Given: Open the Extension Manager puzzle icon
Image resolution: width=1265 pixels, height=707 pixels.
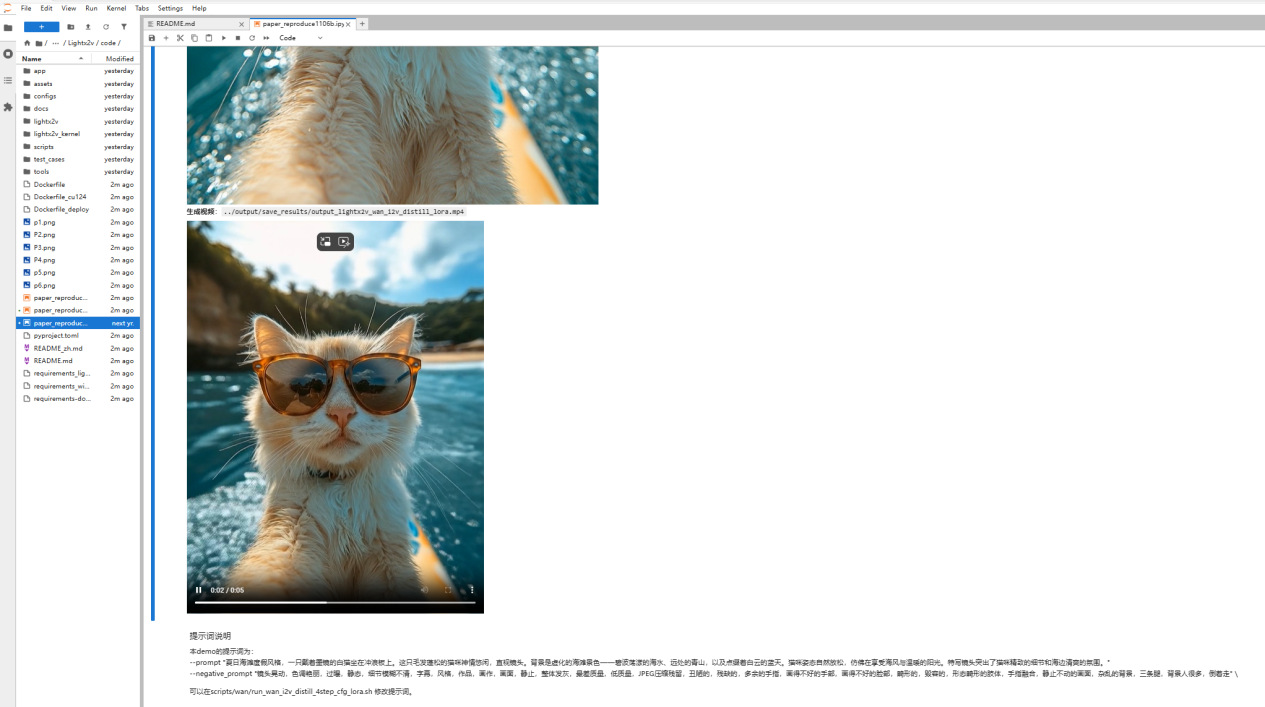Looking at the screenshot, I should click(8, 107).
